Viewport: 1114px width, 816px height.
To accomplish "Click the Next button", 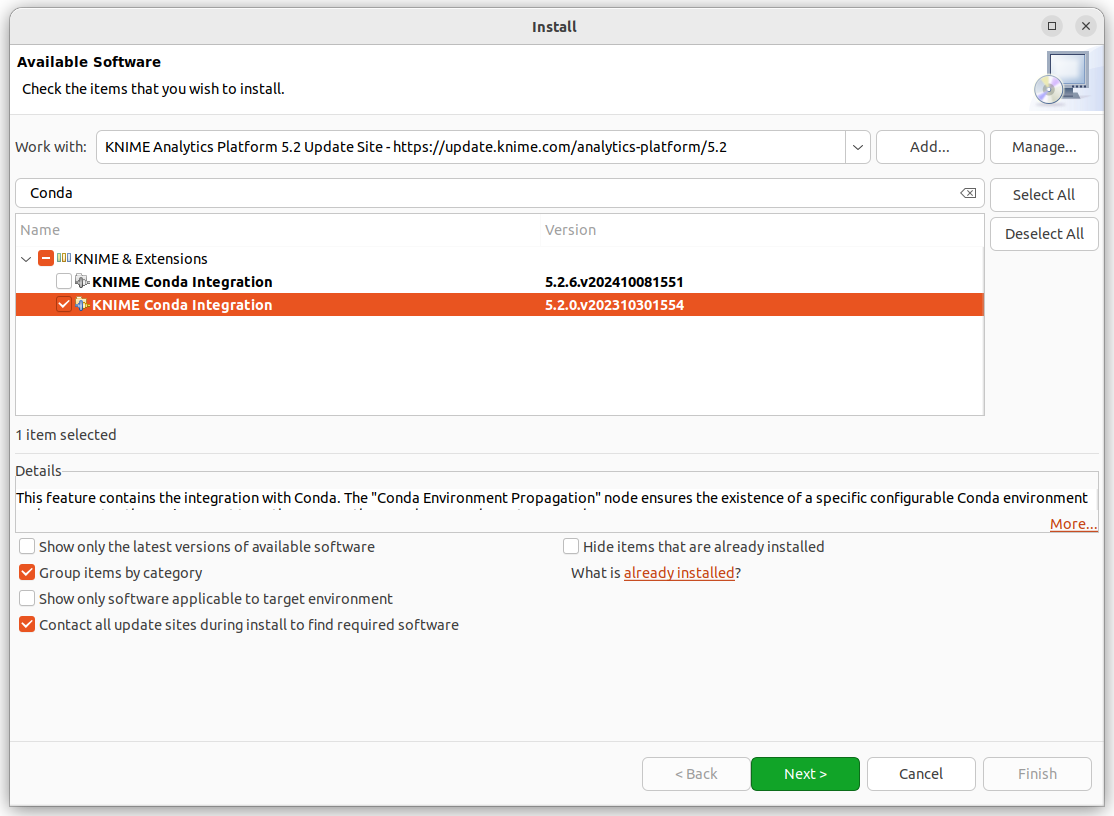I will [x=805, y=774].
